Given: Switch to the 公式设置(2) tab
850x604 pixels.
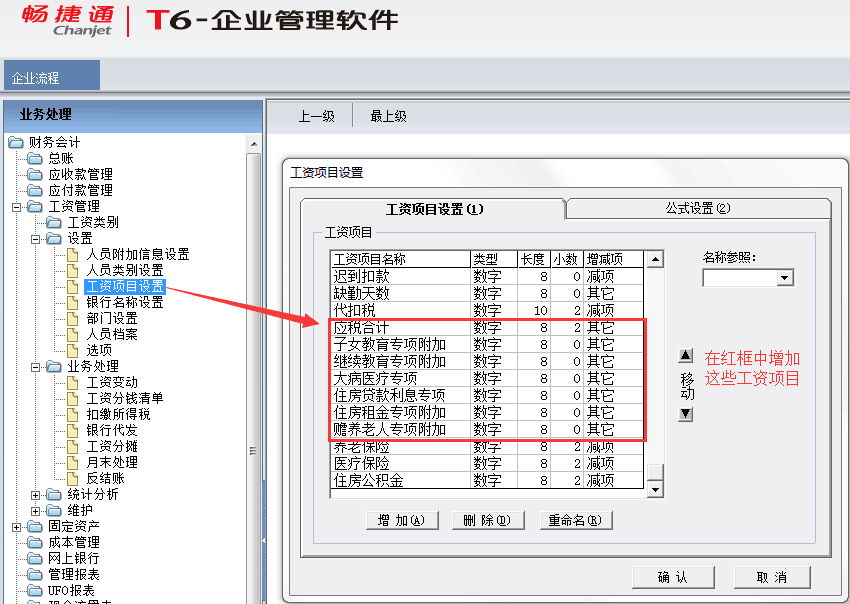Looking at the screenshot, I should tap(698, 209).
